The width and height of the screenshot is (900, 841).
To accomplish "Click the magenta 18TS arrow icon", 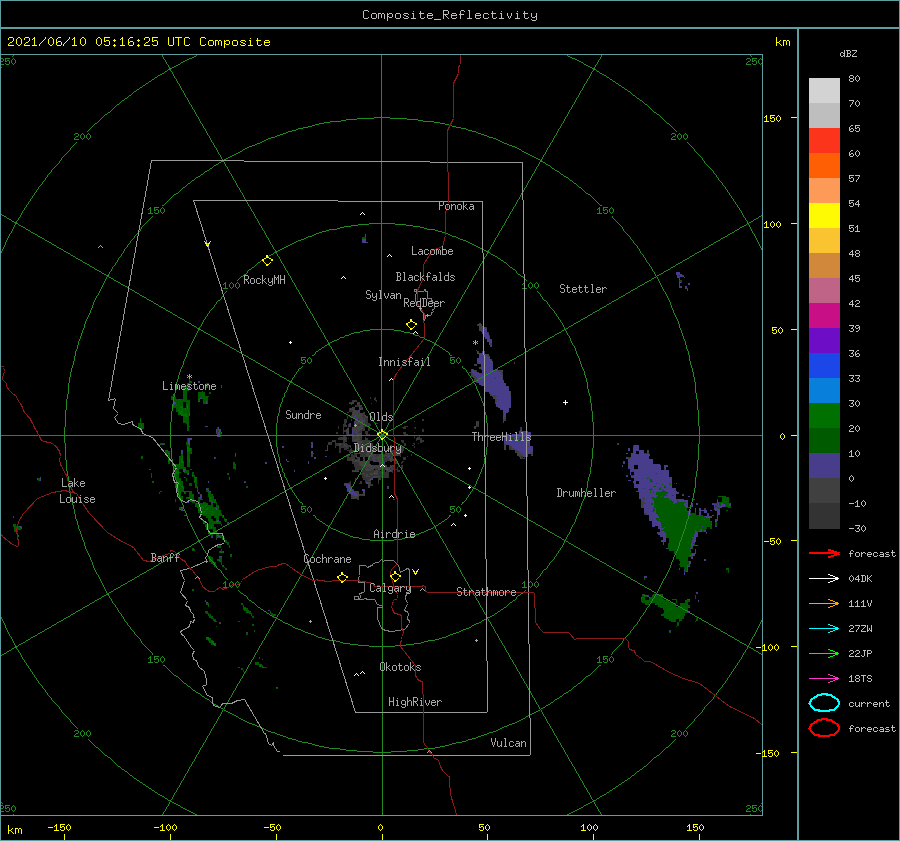I will click(x=824, y=679).
